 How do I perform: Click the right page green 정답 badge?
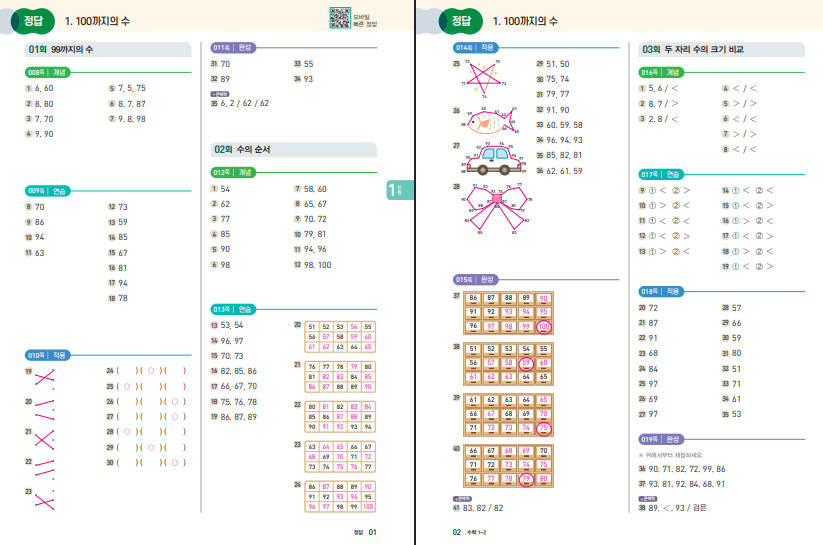(x=460, y=21)
